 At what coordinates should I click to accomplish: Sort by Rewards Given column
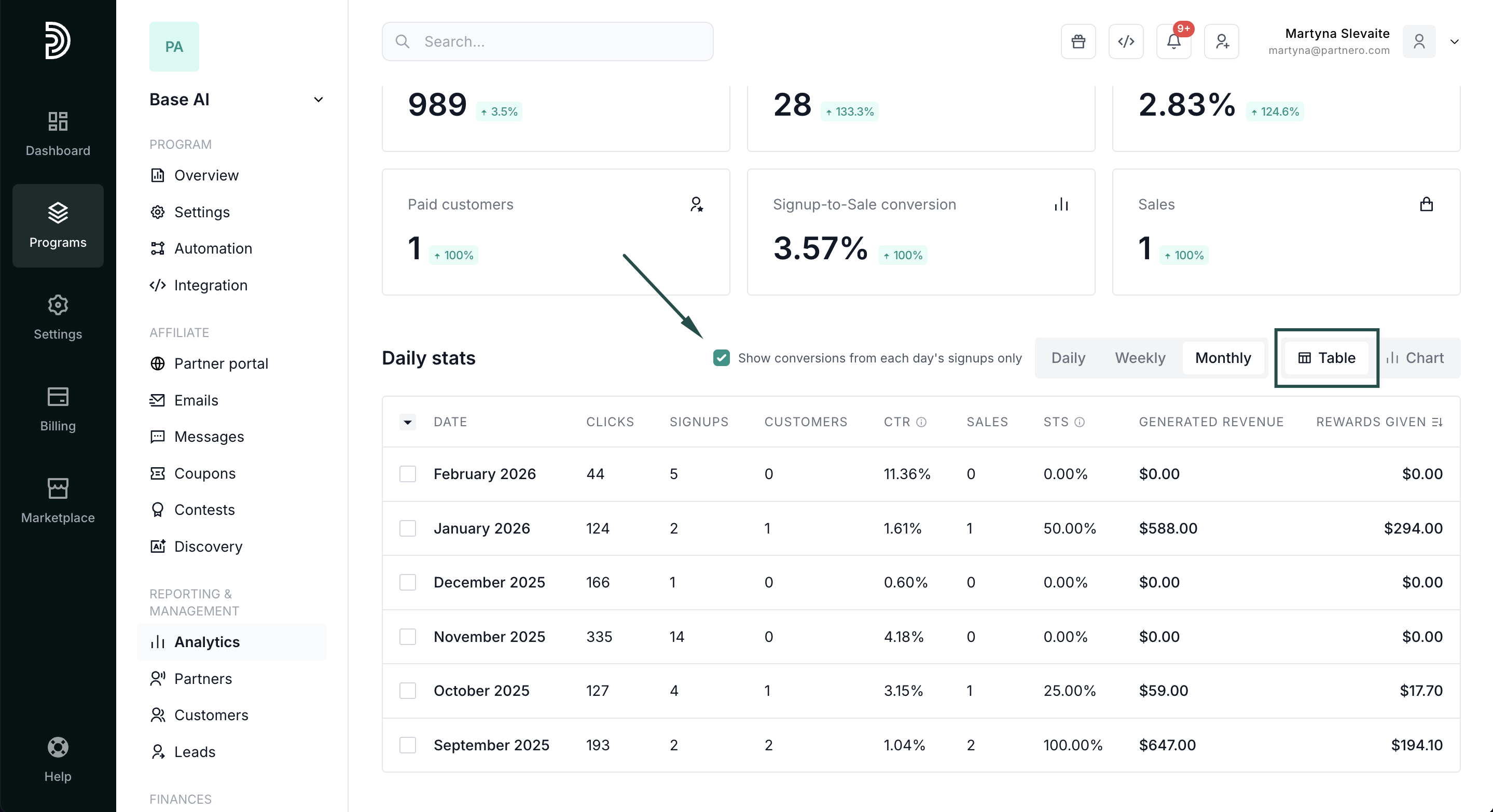point(1437,422)
